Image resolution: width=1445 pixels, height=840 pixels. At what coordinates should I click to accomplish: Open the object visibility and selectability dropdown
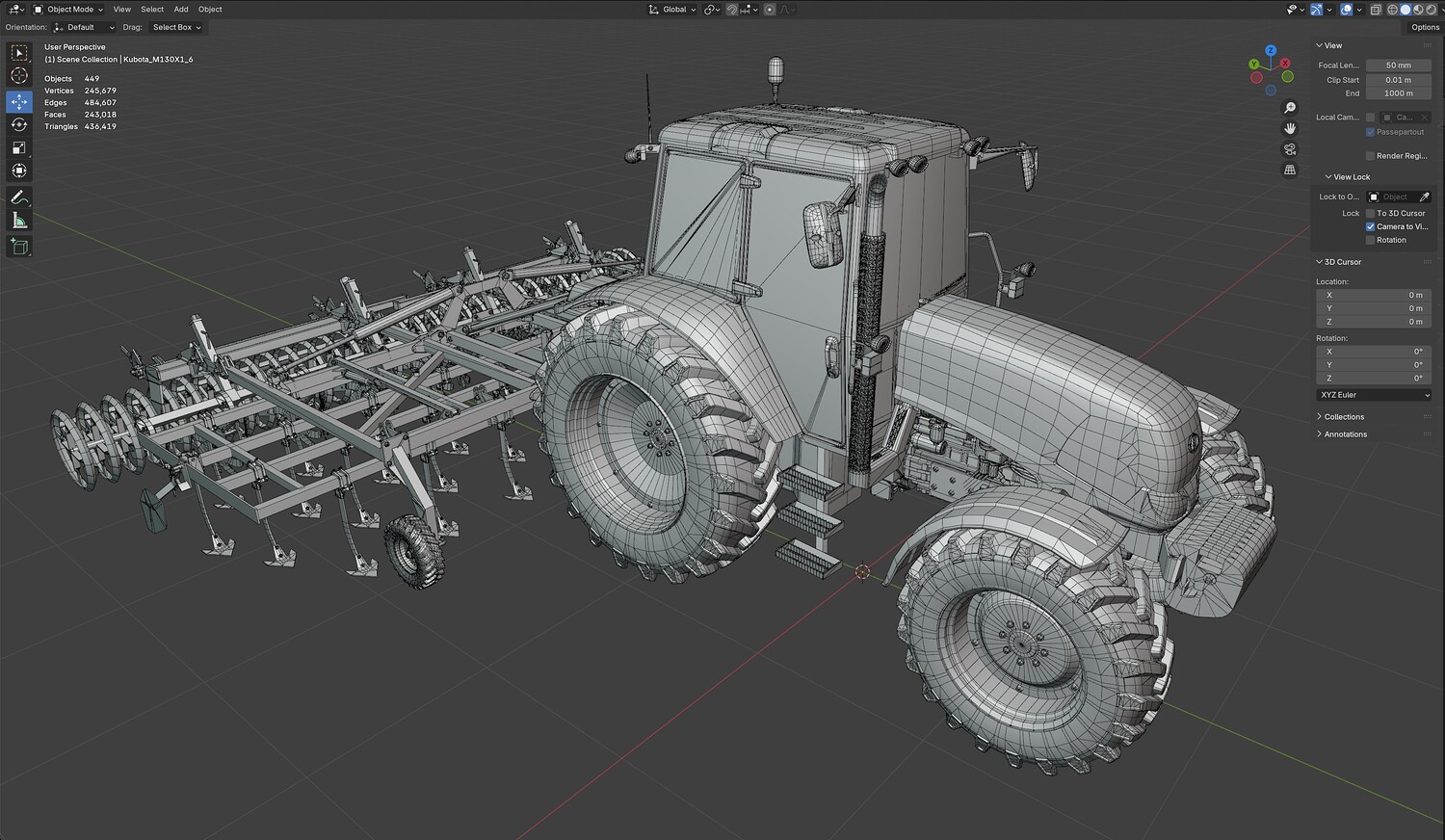[1295, 10]
